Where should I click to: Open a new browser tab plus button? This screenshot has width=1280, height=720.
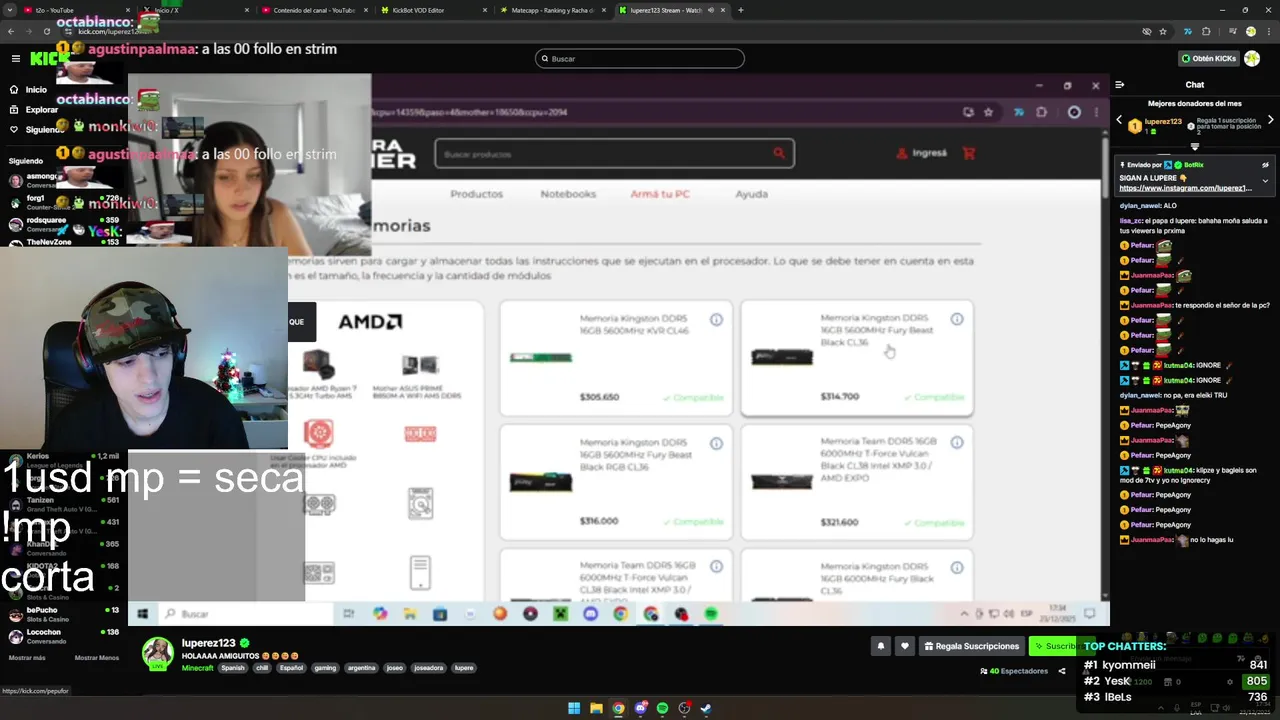tap(740, 10)
